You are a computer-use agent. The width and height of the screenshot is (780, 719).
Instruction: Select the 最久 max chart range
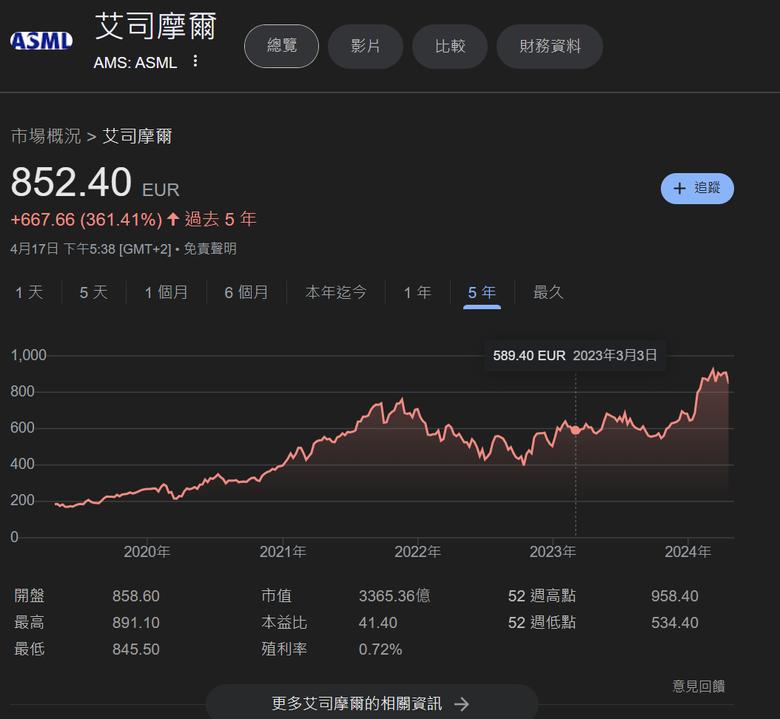pos(548,292)
